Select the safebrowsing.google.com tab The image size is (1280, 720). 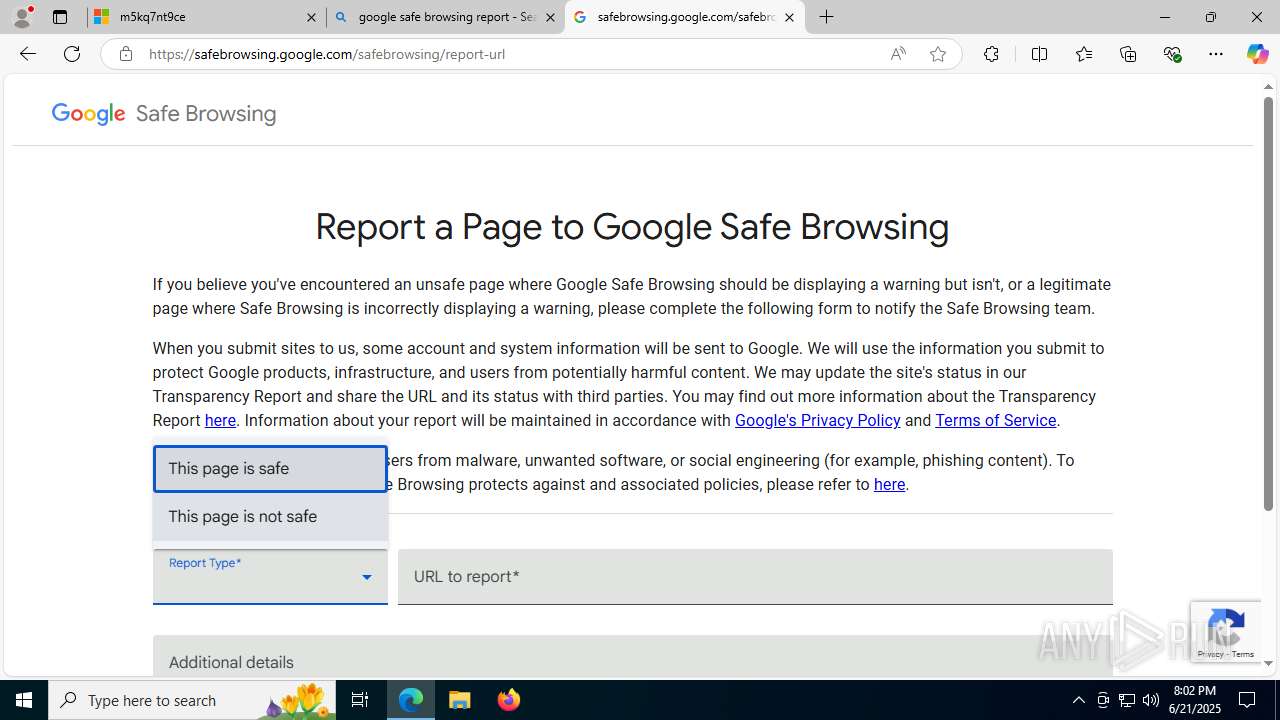(684, 17)
